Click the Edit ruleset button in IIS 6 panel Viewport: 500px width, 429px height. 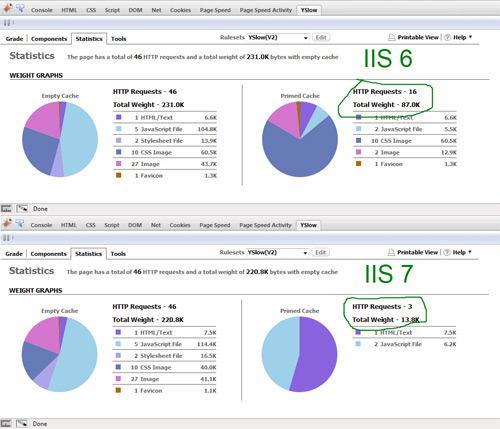321,37
